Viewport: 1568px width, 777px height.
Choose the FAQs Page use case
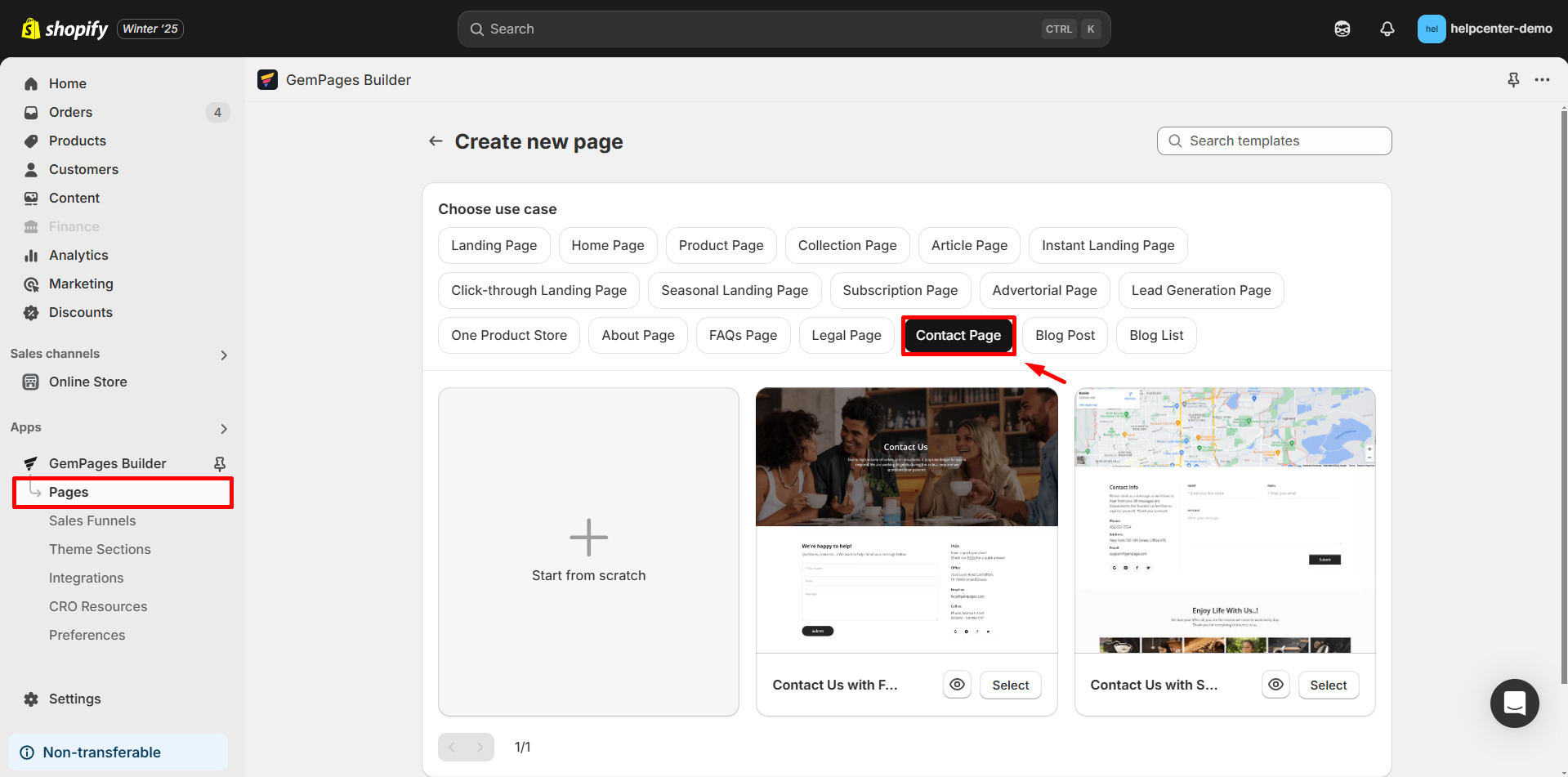tap(743, 335)
